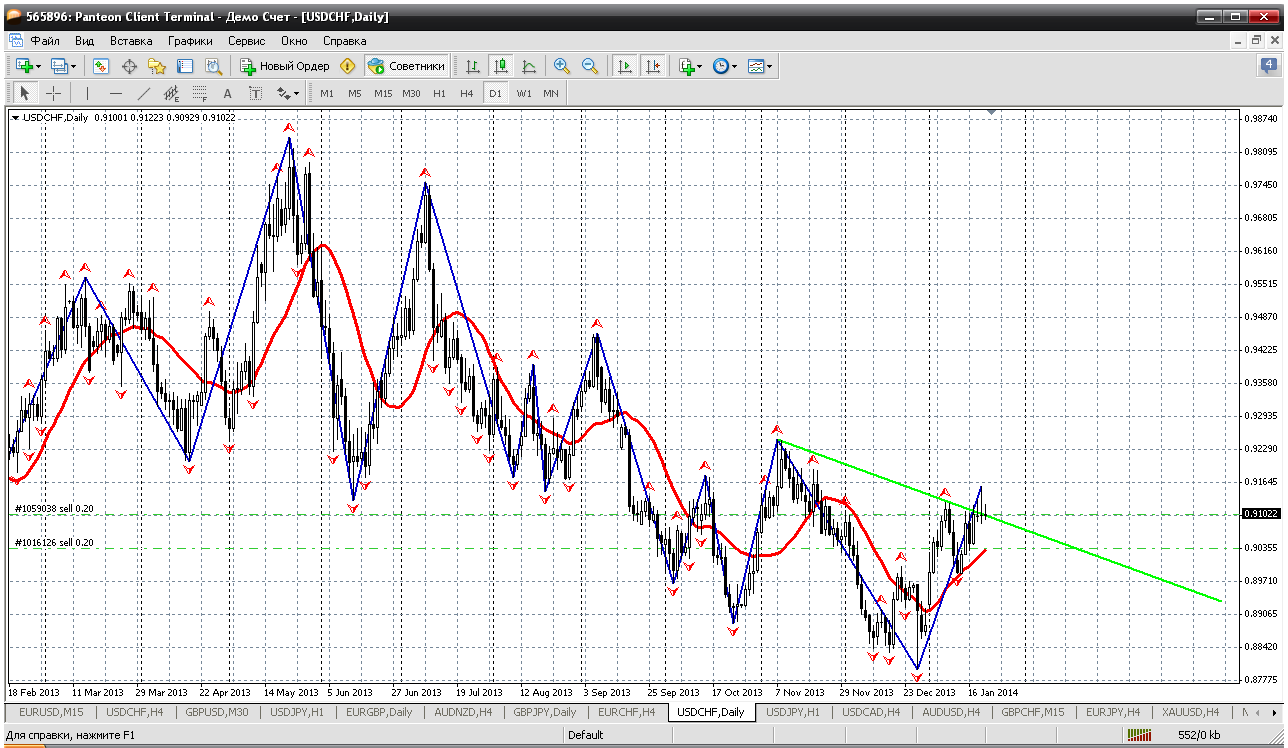Click the Новый Ордер button
This screenshot has height=748, width=1288.
(285, 66)
